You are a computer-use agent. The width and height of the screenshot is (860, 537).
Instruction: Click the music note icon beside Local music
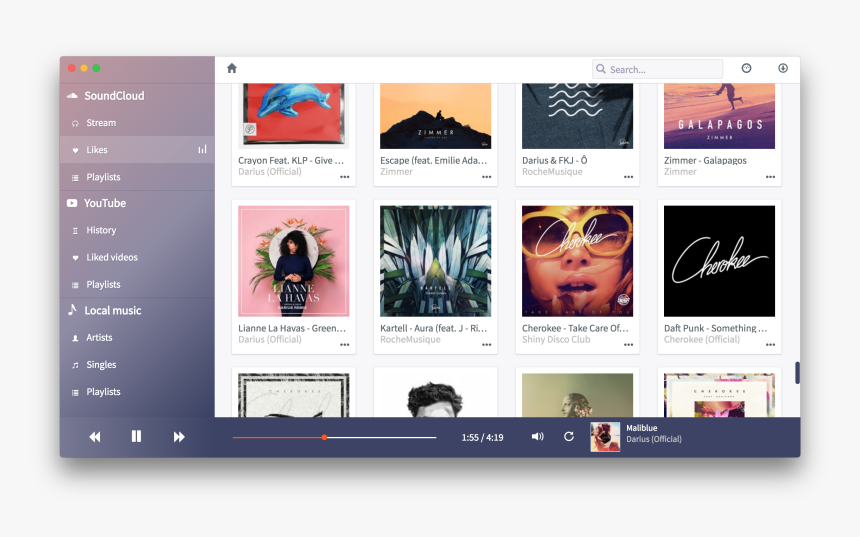pyautogui.click(x=72, y=309)
